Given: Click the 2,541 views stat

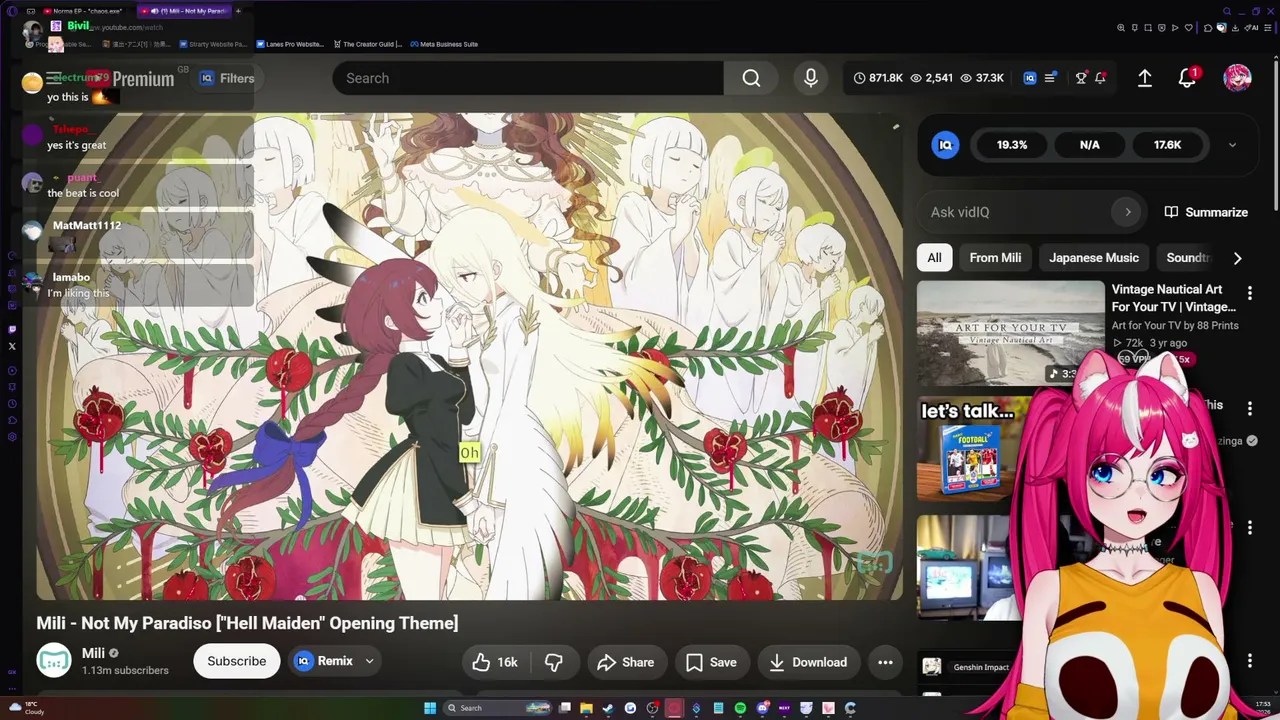Looking at the screenshot, I should click(x=930, y=78).
